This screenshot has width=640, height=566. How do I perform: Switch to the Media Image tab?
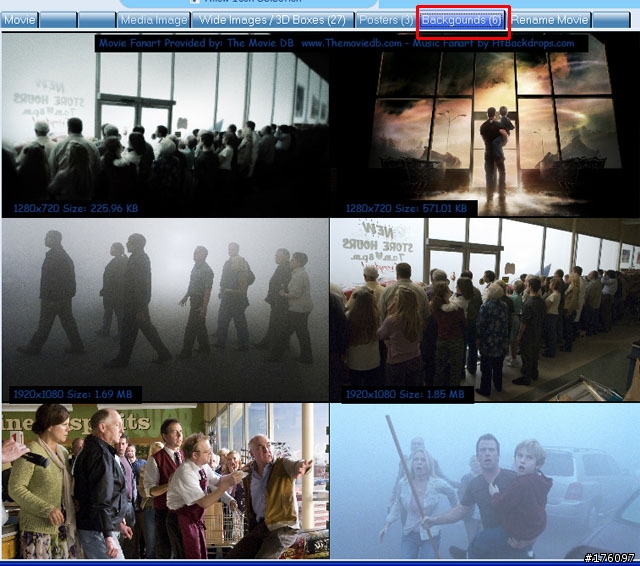pos(154,20)
